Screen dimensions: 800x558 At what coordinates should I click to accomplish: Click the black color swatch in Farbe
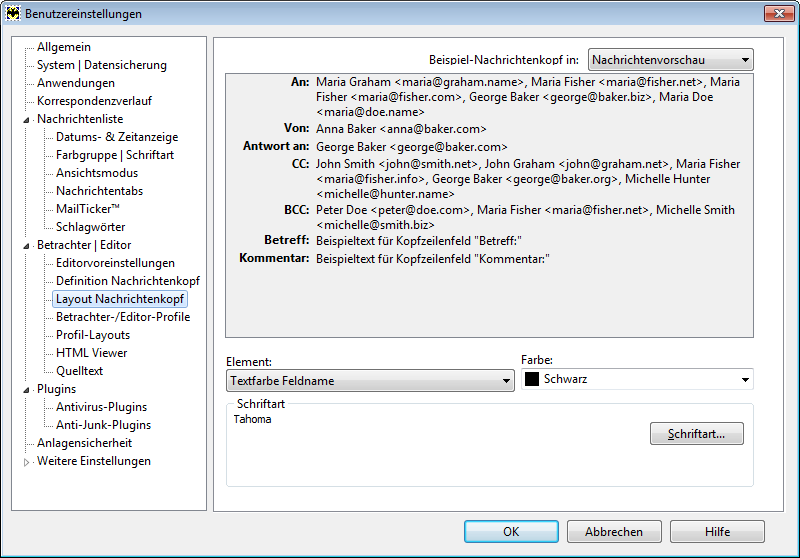click(x=532, y=379)
